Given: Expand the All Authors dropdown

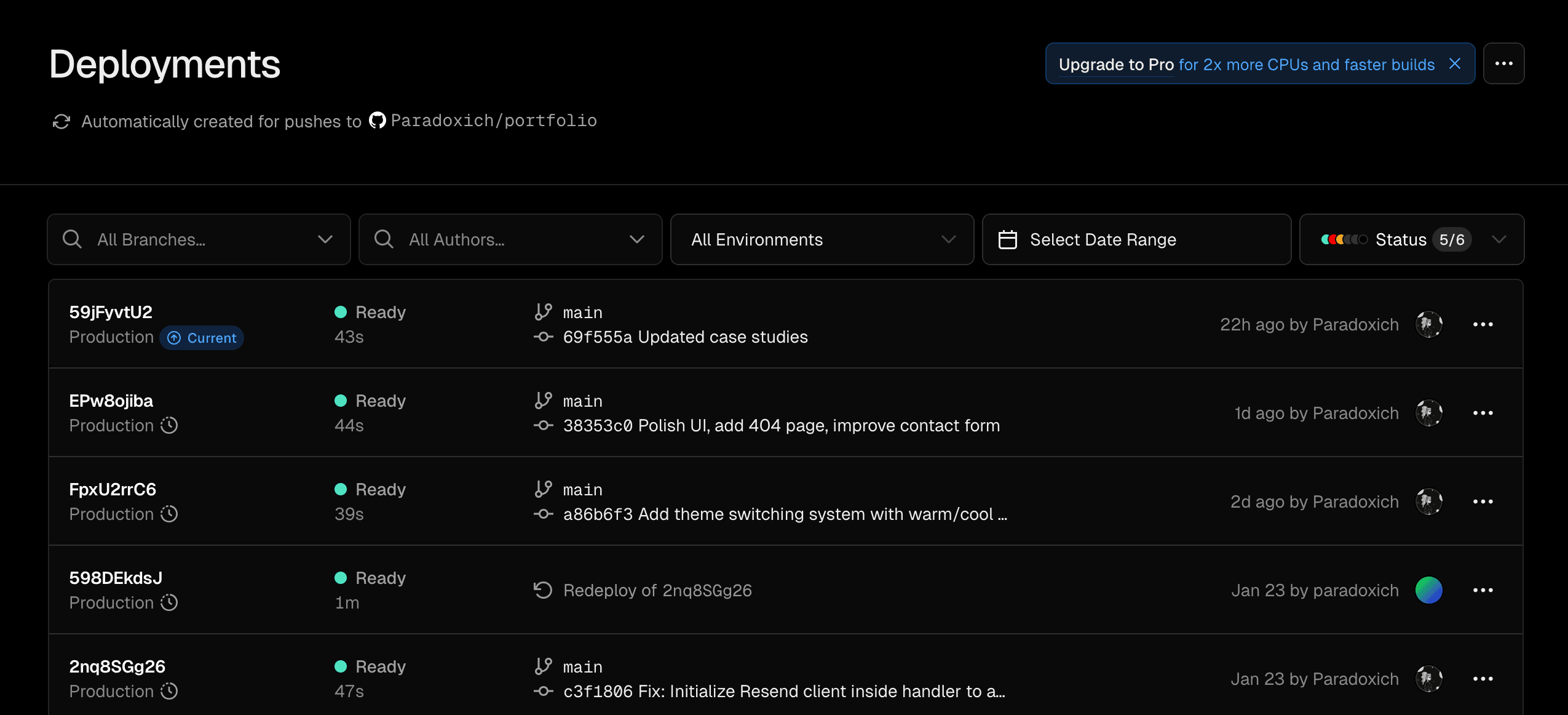Looking at the screenshot, I should pyautogui.click(x=510, y=239).
